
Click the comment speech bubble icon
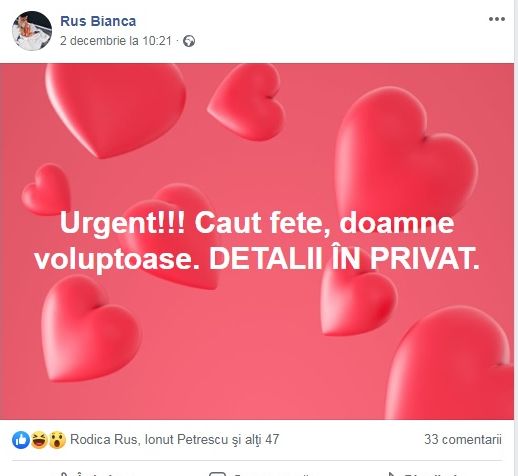tap(217, 474)
